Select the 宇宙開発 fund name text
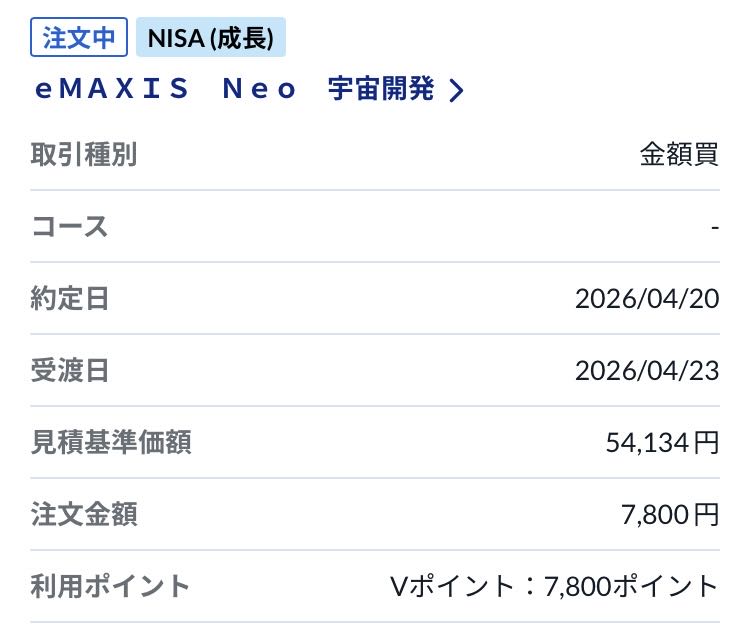The image size is (750, 637). click(x=381, y=90)
